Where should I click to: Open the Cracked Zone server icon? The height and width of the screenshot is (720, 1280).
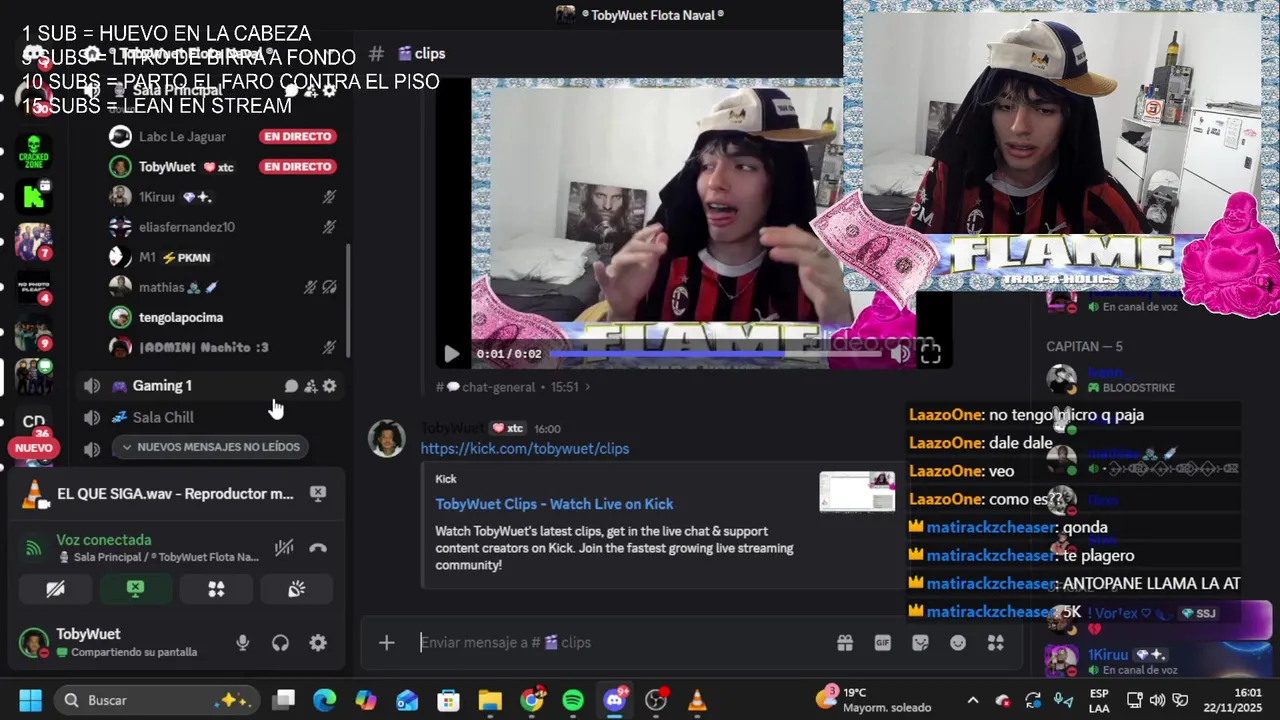[34, 151]
